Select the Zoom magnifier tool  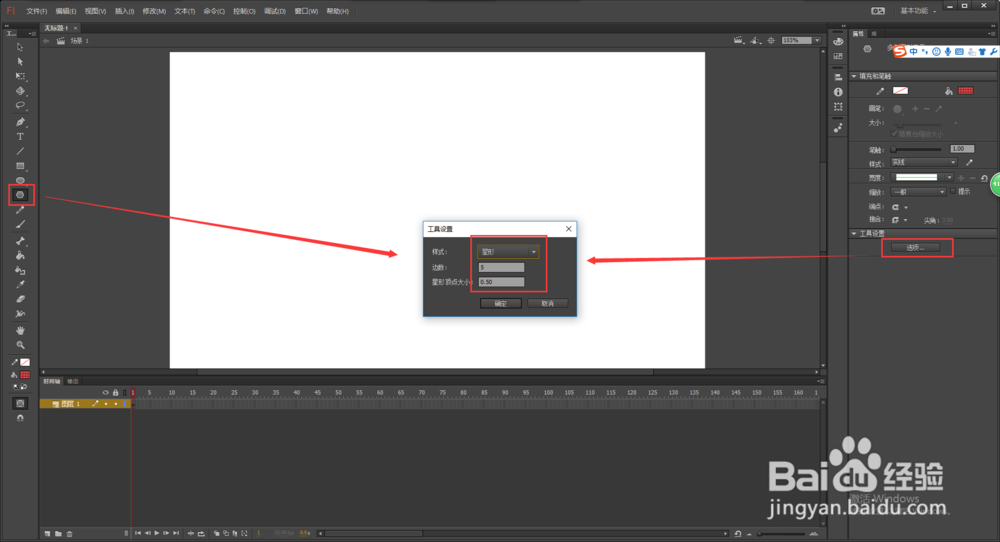click(20, 345)
